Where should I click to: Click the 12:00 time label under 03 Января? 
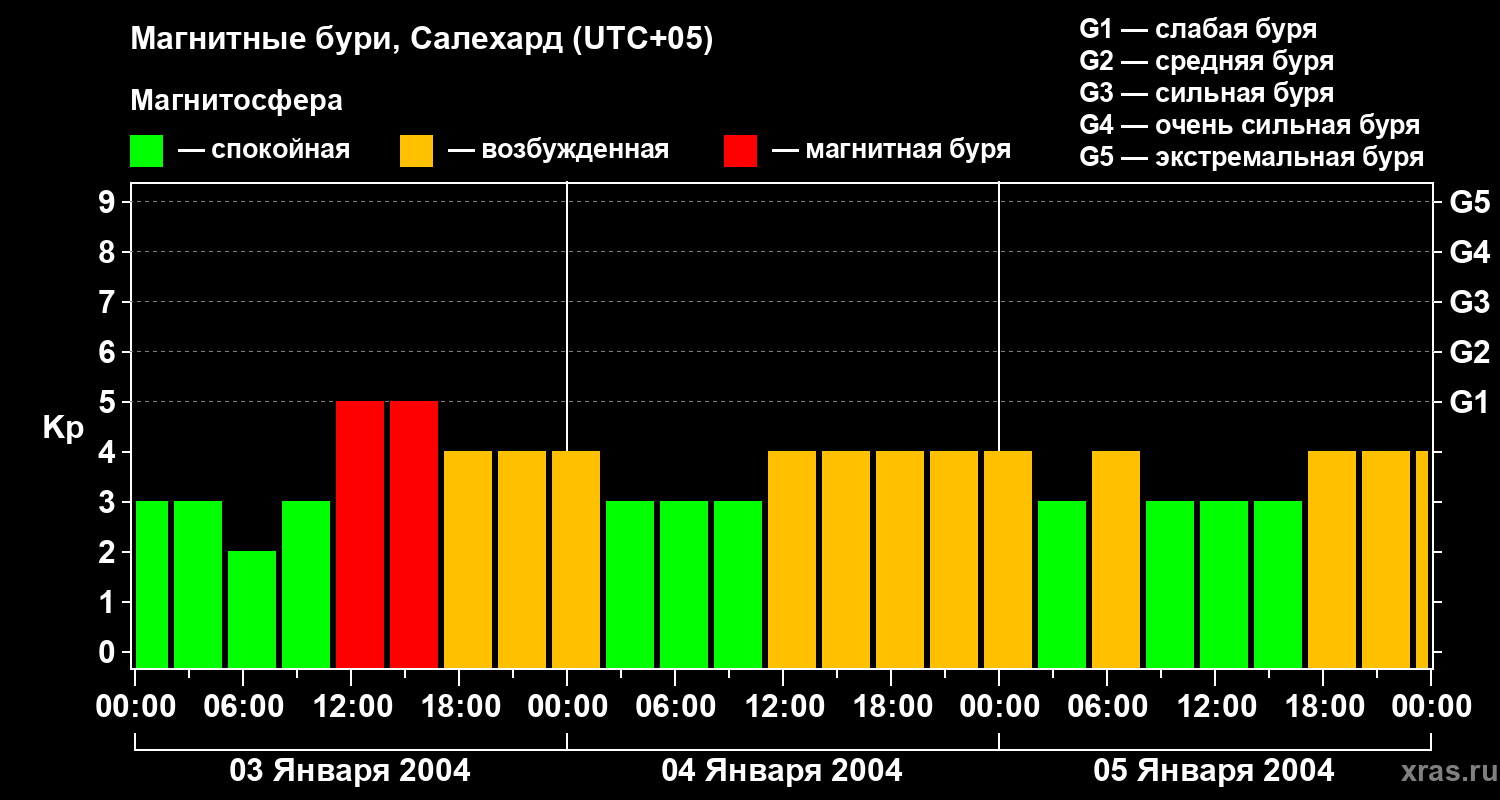(351, 707)
